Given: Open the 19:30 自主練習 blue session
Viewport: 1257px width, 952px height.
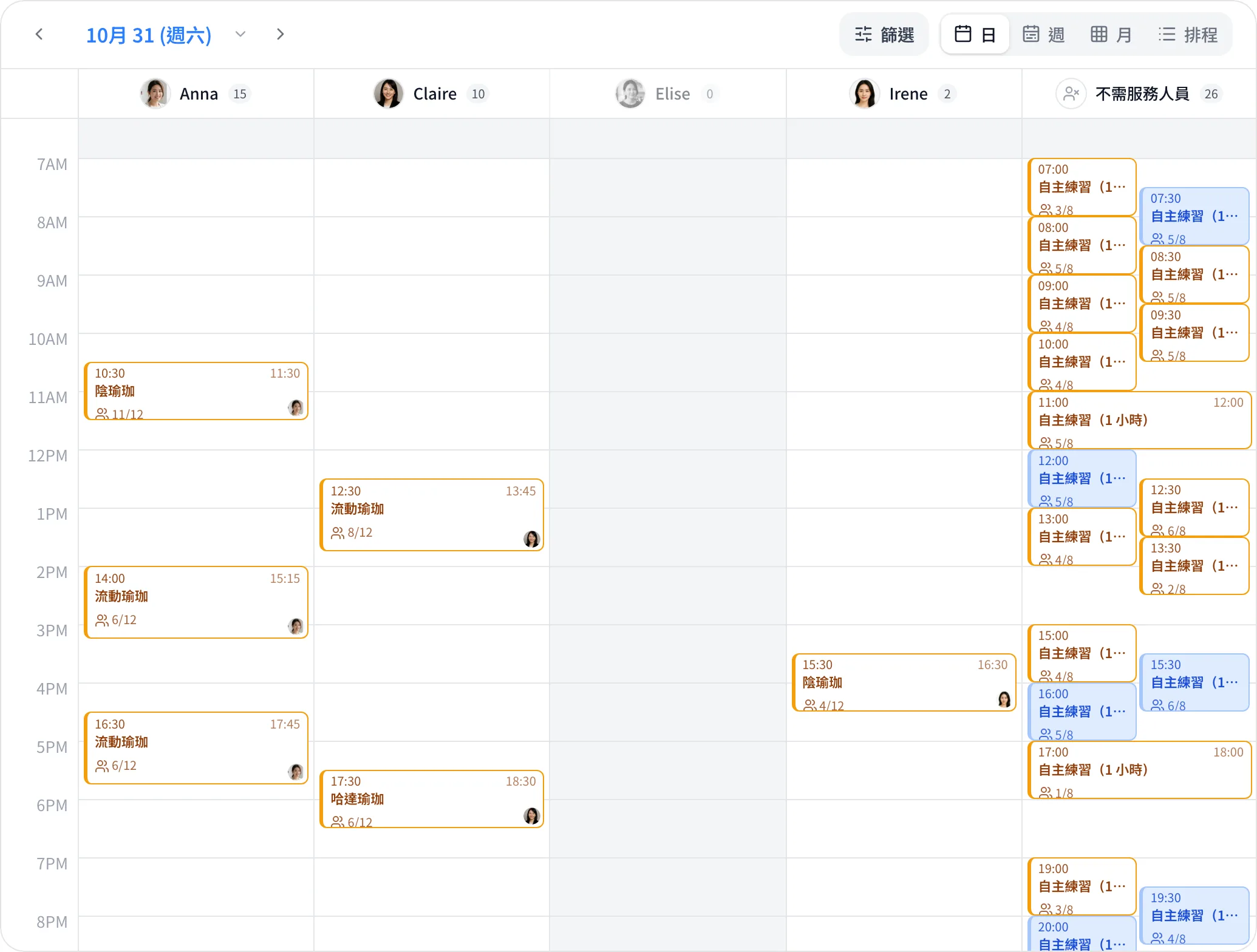Looking at the screenshot, I should pyautogui.click(x=1194, y=916).
